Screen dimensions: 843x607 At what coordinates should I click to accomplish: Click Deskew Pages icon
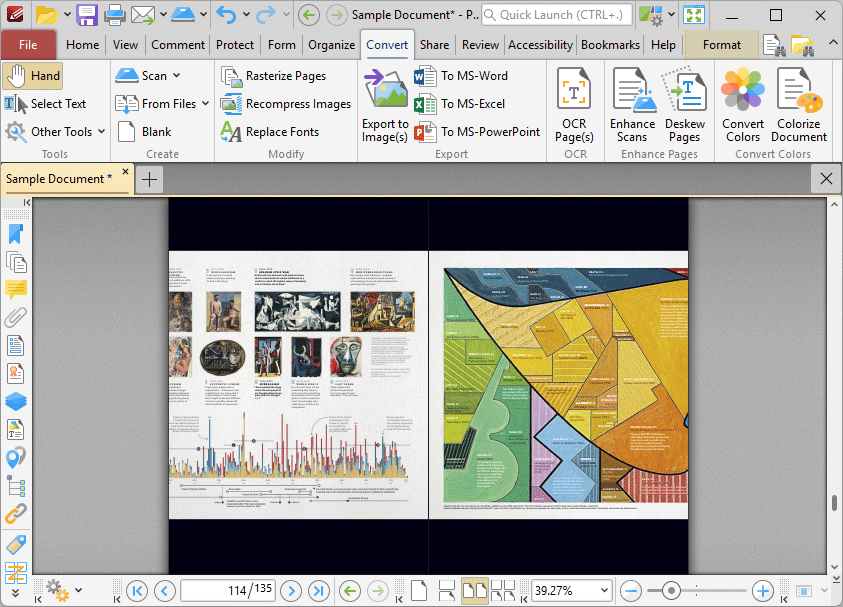684,105
